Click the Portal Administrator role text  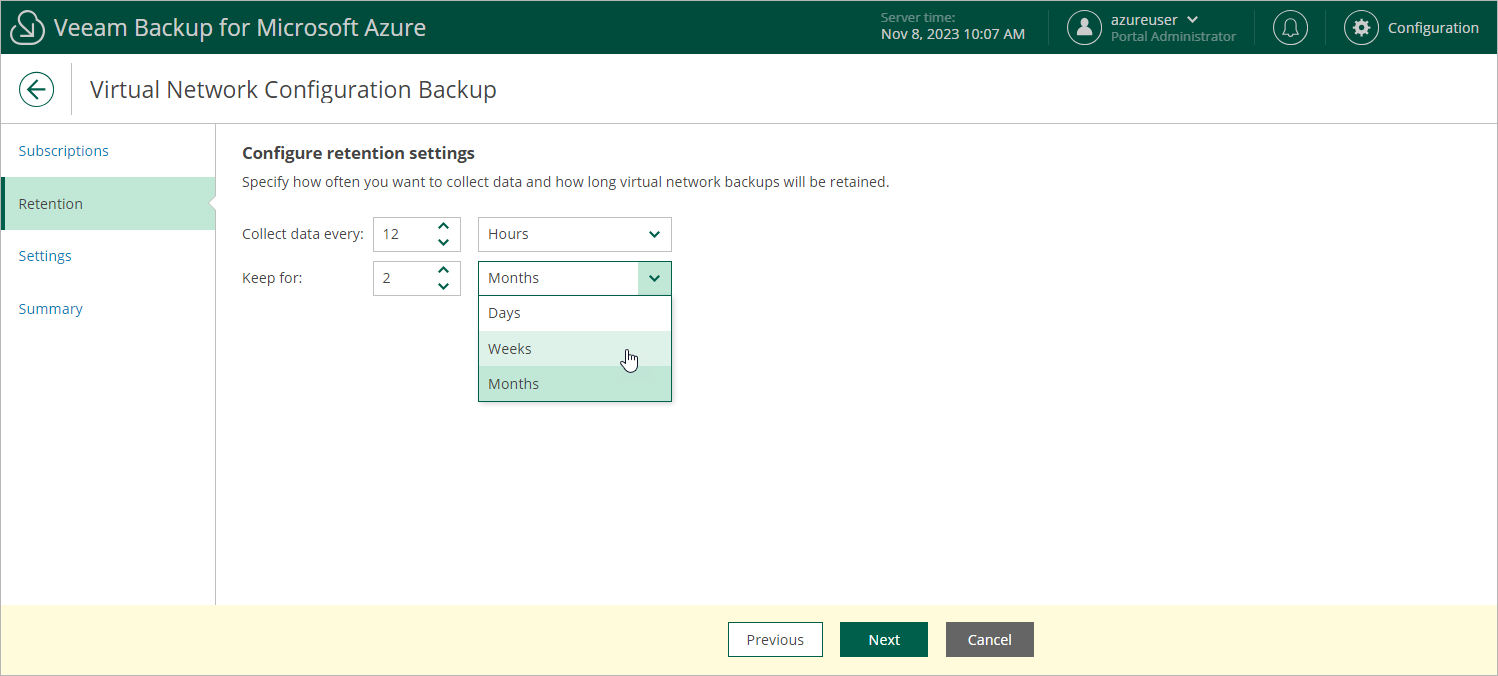[x=1173, y=37]
